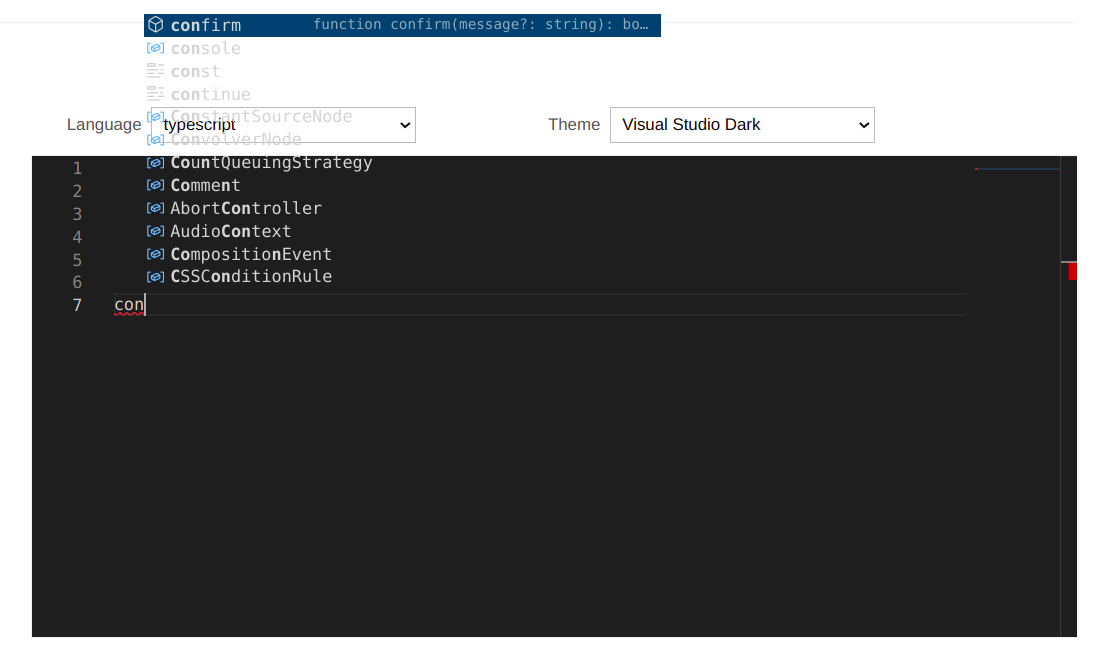Click the icon next to AudioContext
This screenshot has height=656, width=1102.
155,231
